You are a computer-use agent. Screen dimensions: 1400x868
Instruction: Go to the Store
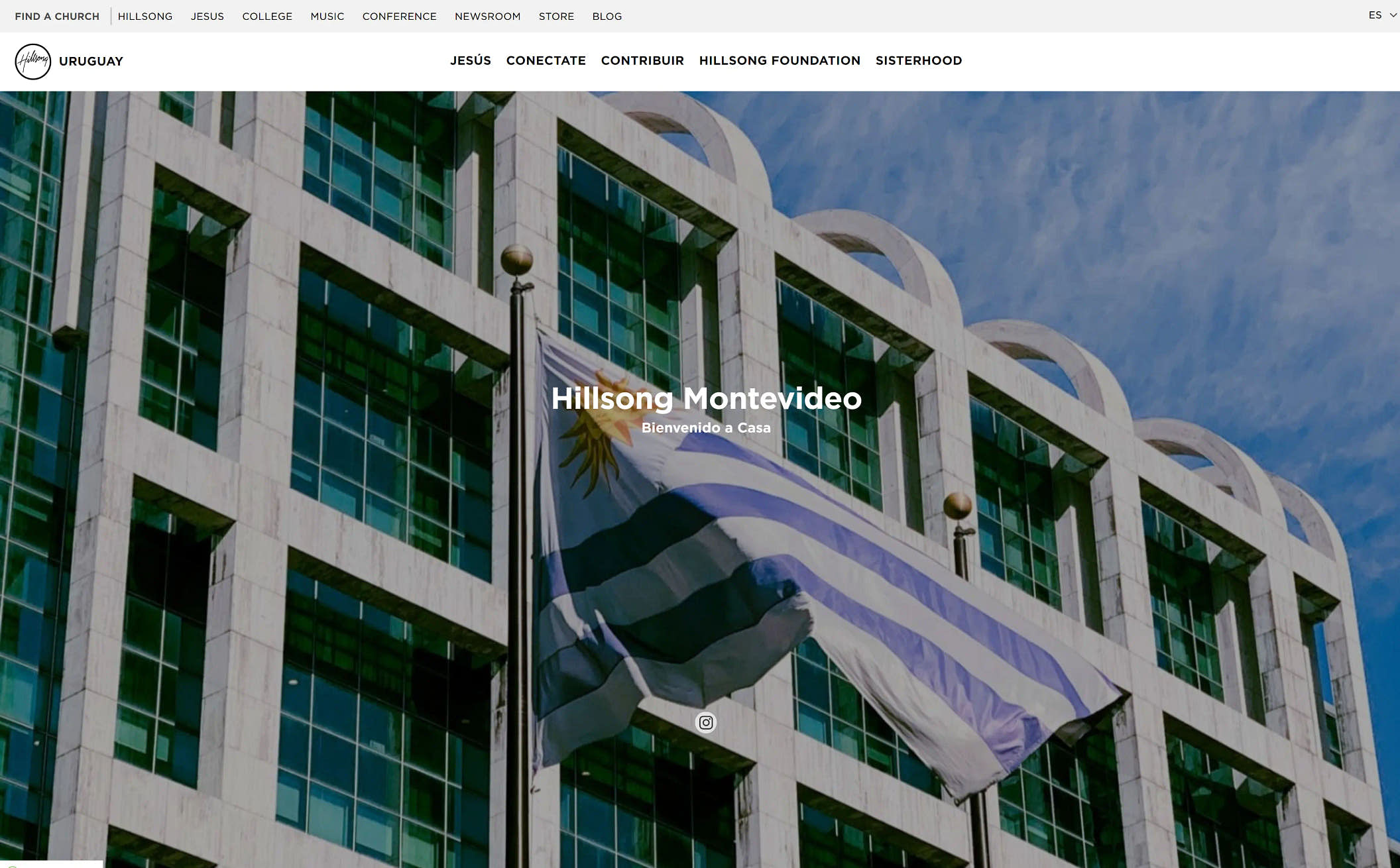click(x=556, y=17)
